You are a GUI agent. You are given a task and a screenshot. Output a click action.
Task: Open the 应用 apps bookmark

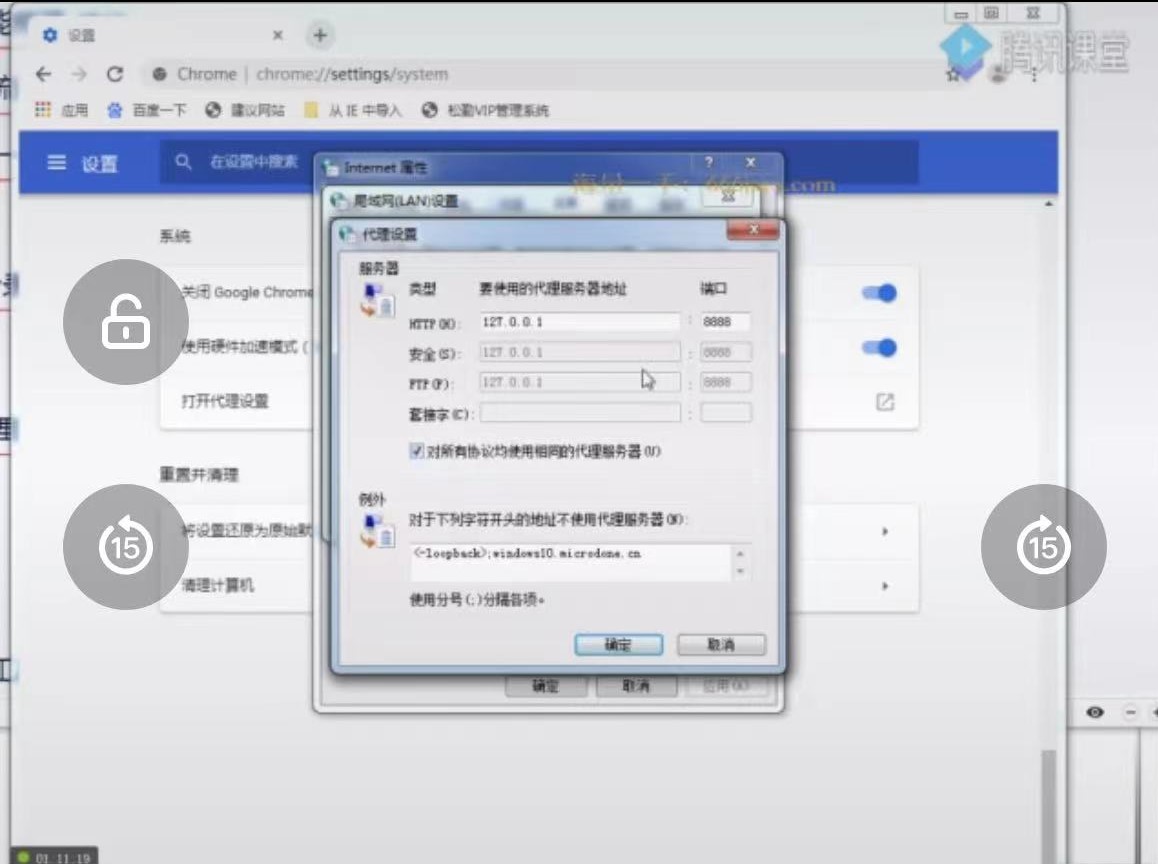click(61, 111)
